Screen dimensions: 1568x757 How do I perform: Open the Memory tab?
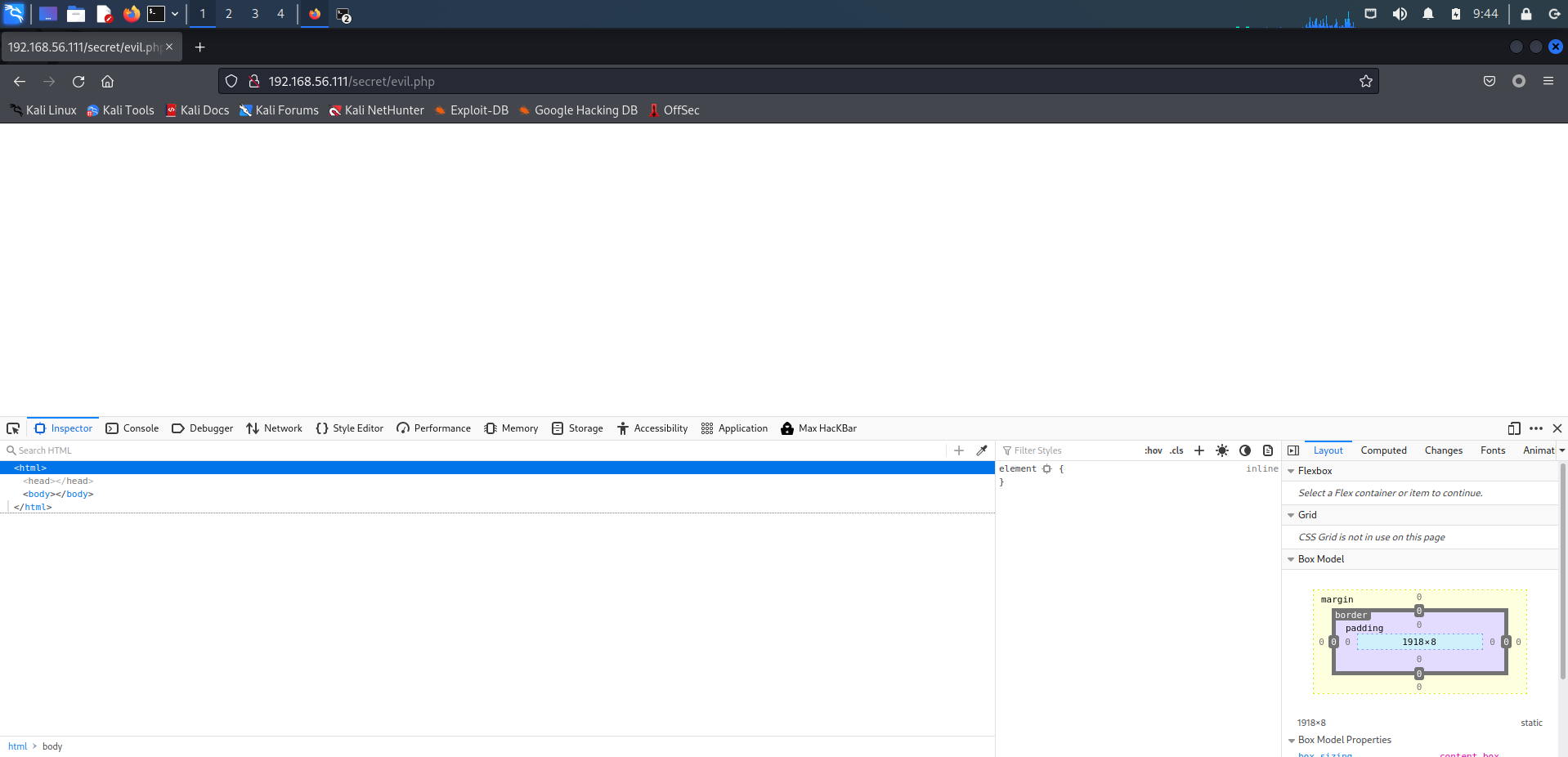[x=511, y=428]
